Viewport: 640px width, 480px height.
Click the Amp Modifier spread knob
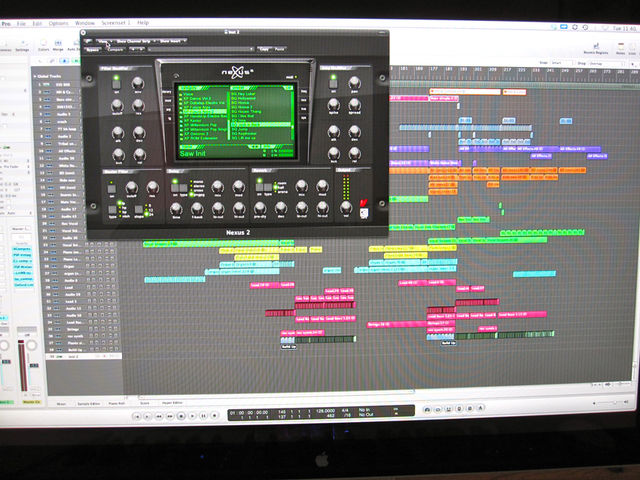[354, 105]
